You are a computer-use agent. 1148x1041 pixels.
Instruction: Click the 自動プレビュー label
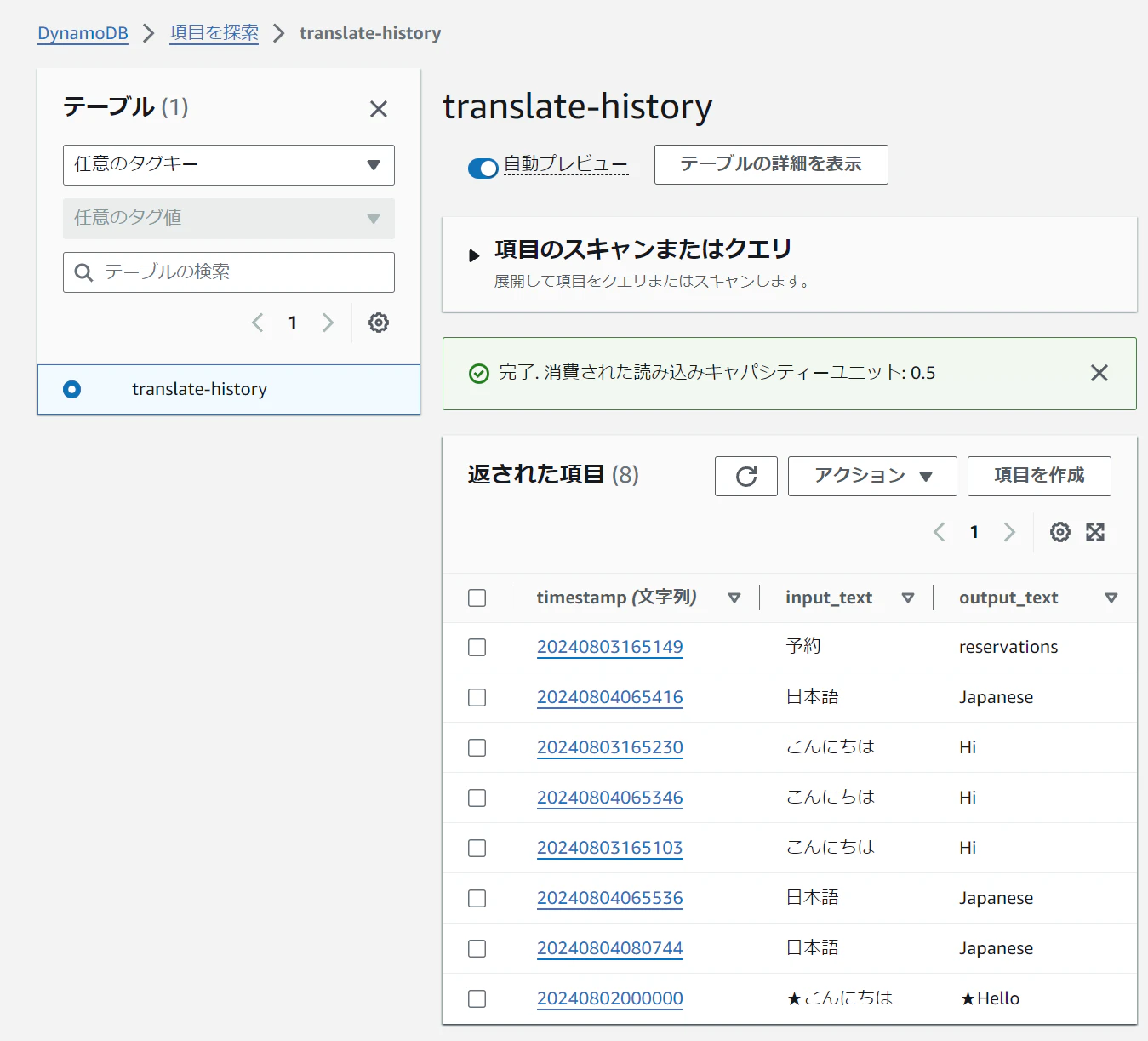tap(566, 163)
